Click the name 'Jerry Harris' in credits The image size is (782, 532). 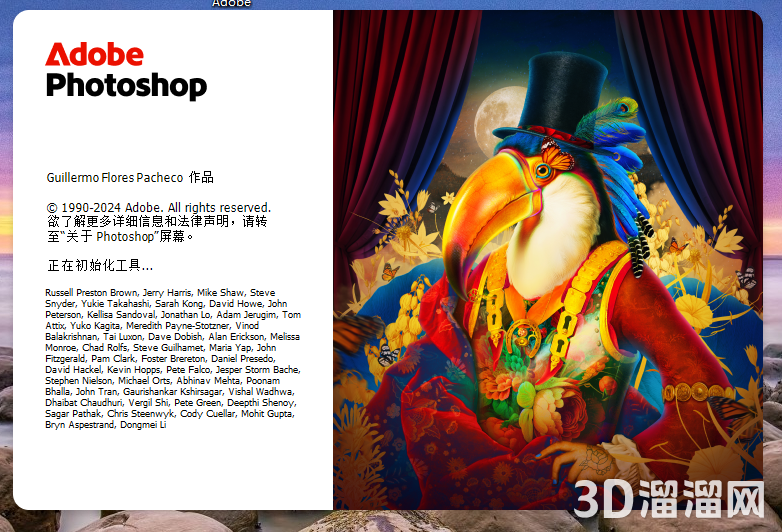coord(166,293)
